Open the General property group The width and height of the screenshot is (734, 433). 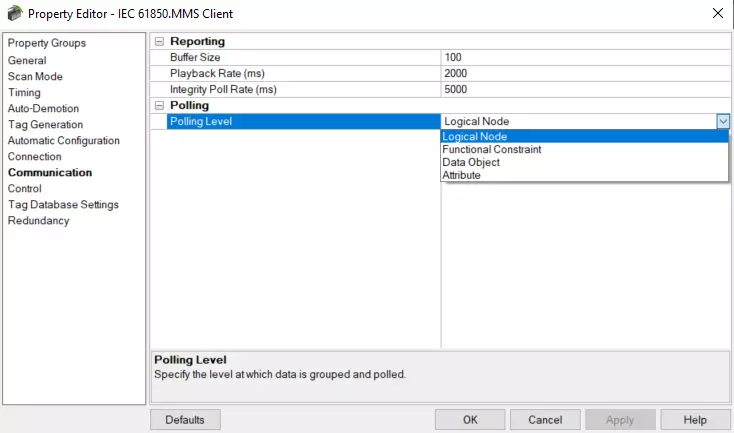click(27, 60)
